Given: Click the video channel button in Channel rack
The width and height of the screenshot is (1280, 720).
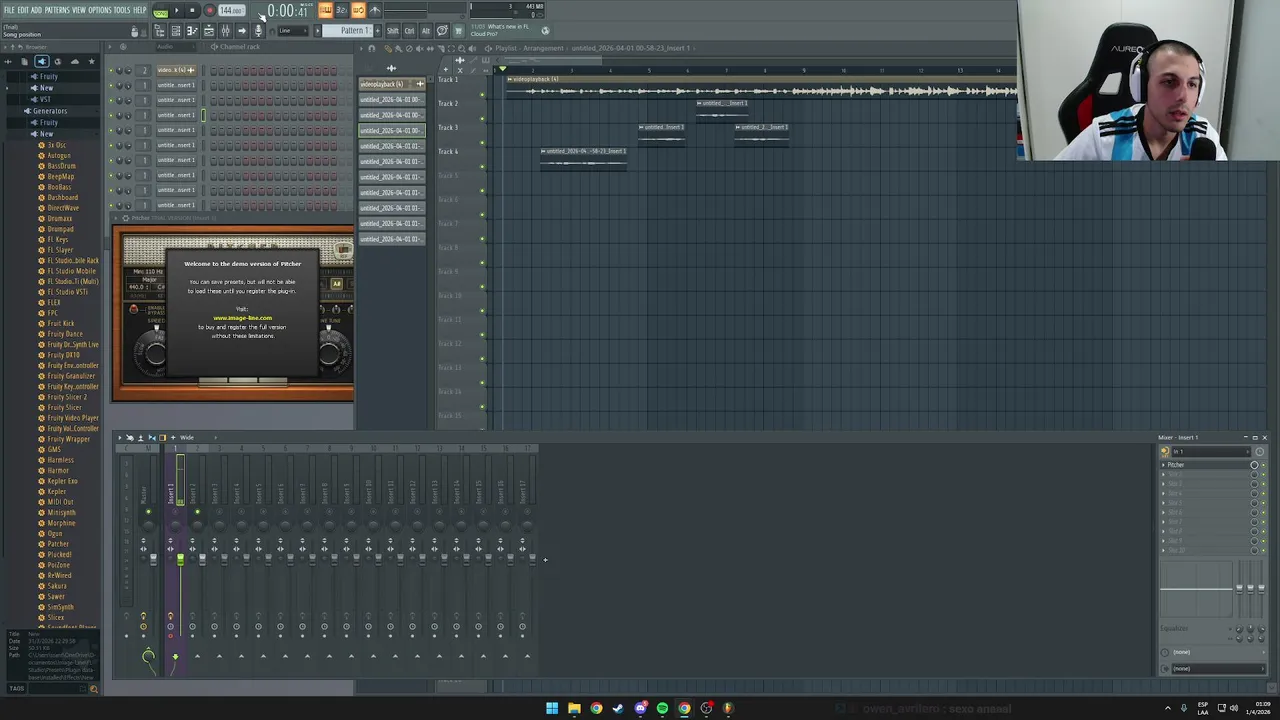Looking at the screenshot, I should [x=174, y=70].
